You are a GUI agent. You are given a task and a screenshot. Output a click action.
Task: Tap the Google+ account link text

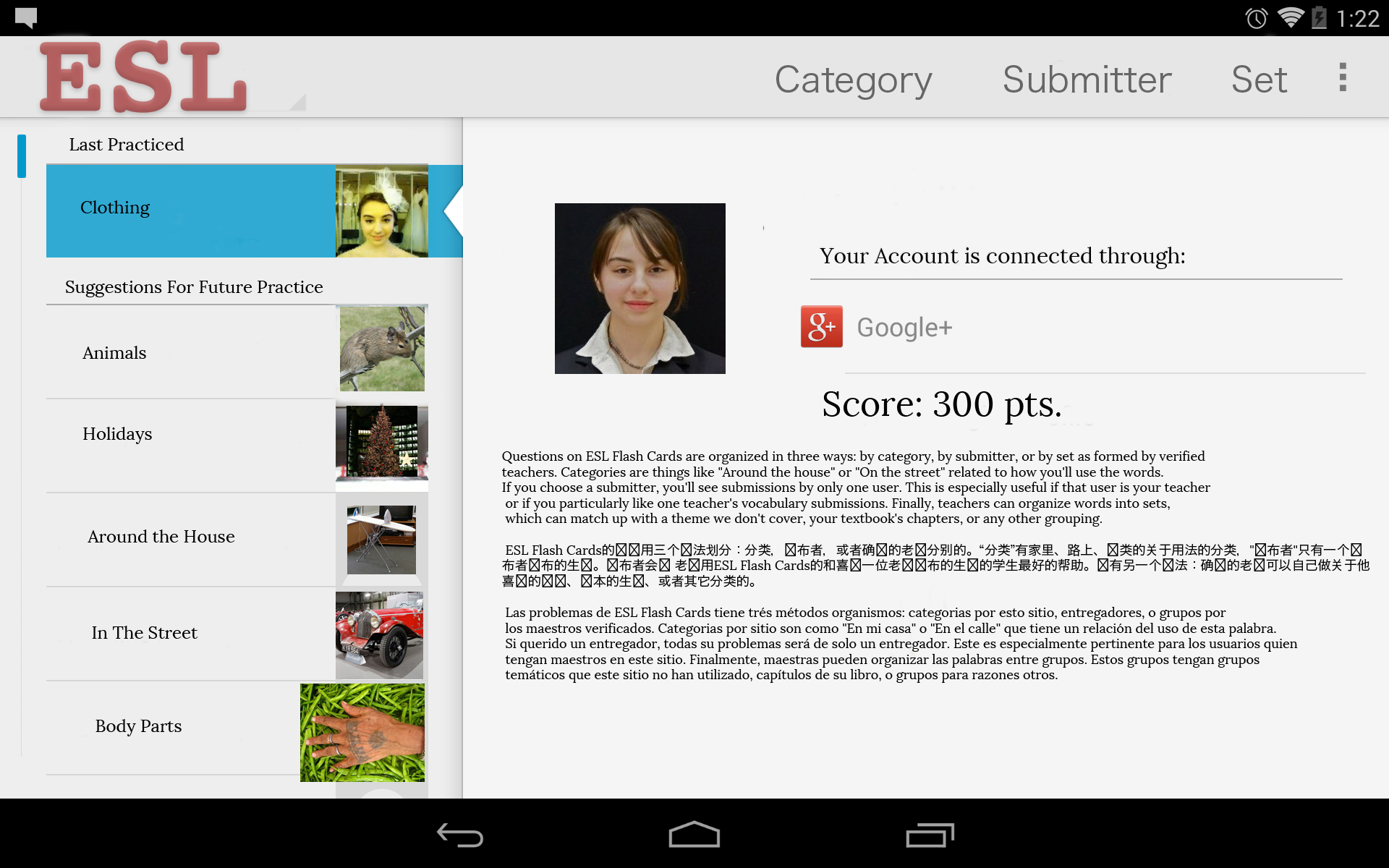coord(904,328)
